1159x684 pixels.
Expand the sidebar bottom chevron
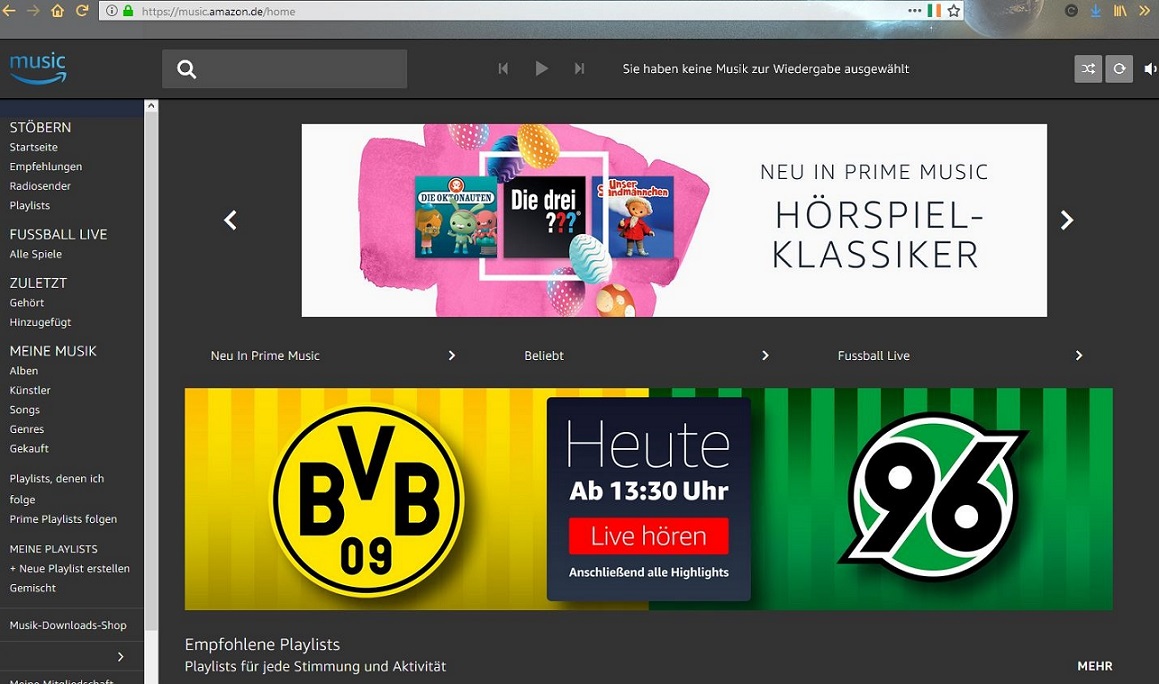pyautogui.click(x=120, y=657)
